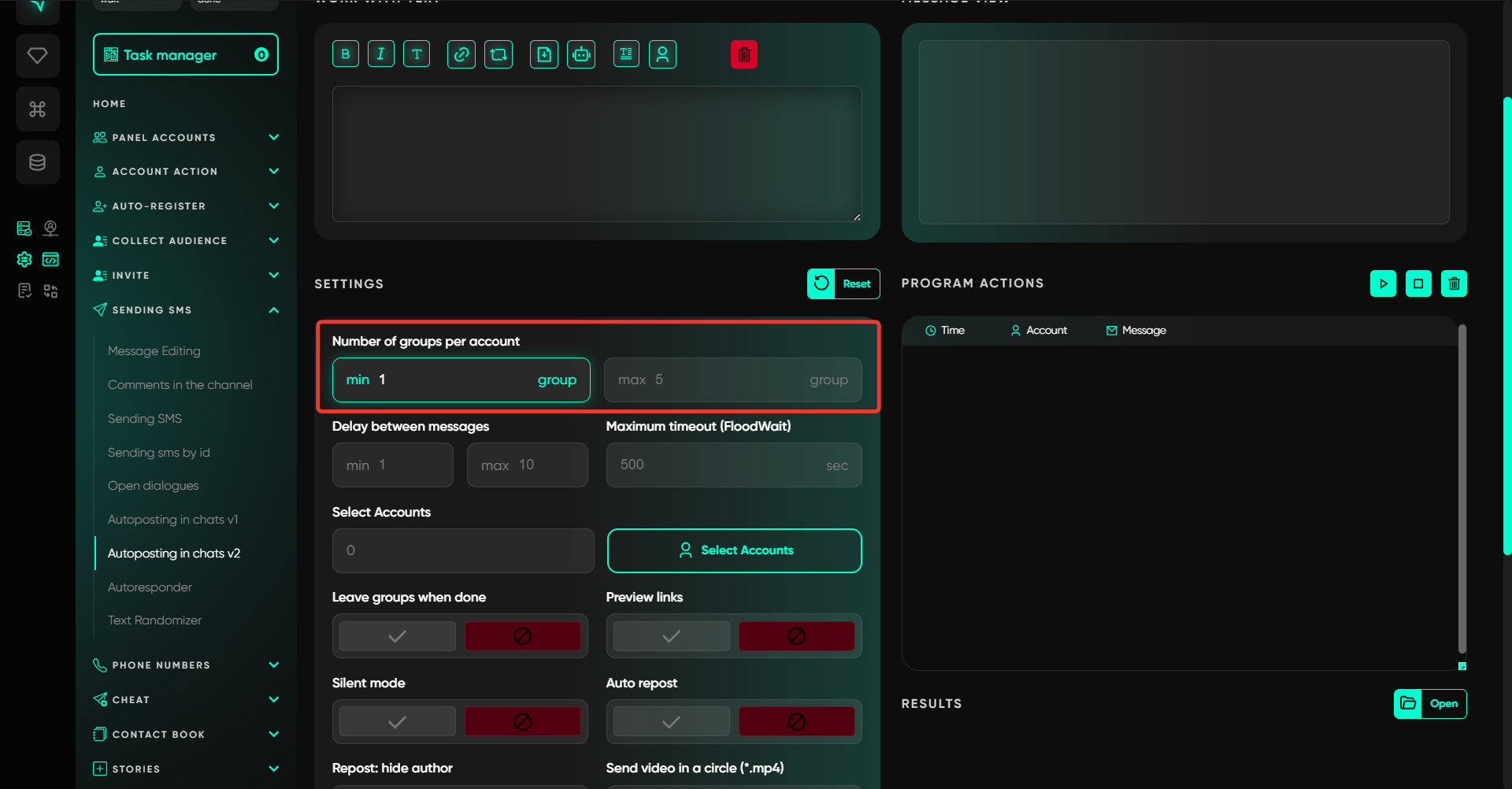Click the heart icon in left sidebar

point(38,56)
